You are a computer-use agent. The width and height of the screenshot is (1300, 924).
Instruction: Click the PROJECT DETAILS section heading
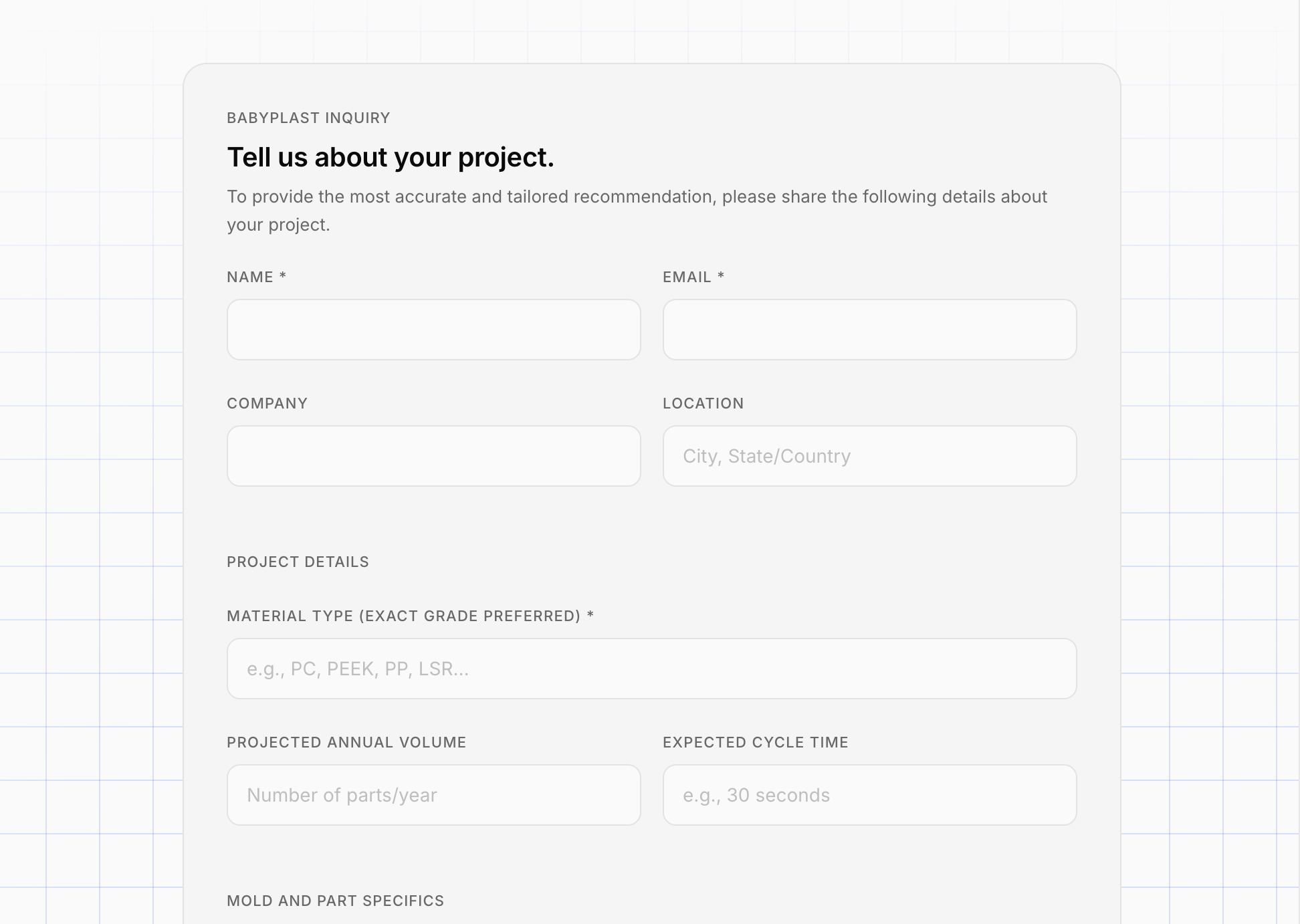click(x=298, y=562)
